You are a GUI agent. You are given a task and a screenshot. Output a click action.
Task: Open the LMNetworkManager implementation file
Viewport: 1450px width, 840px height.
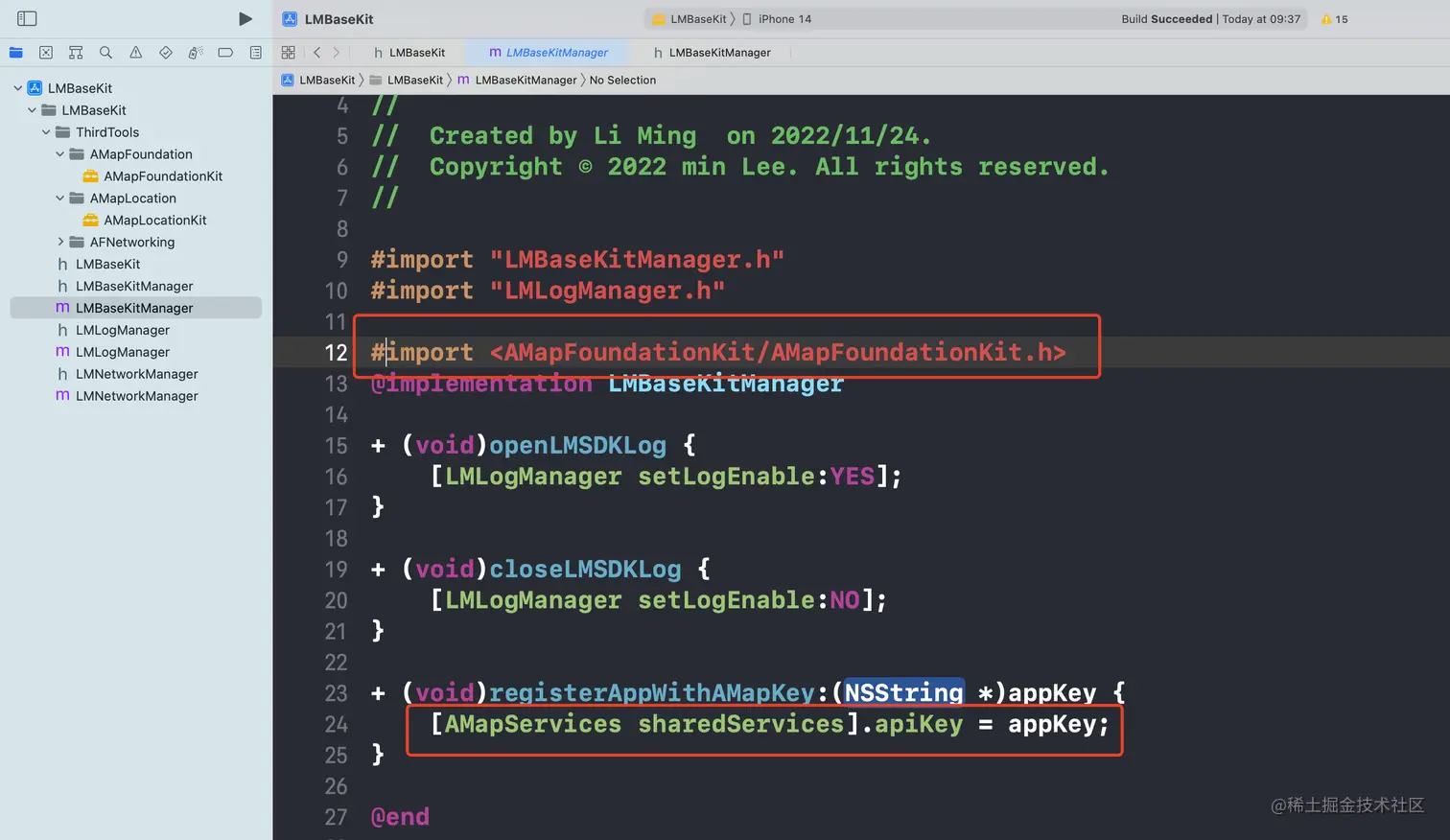pos(135,396)
